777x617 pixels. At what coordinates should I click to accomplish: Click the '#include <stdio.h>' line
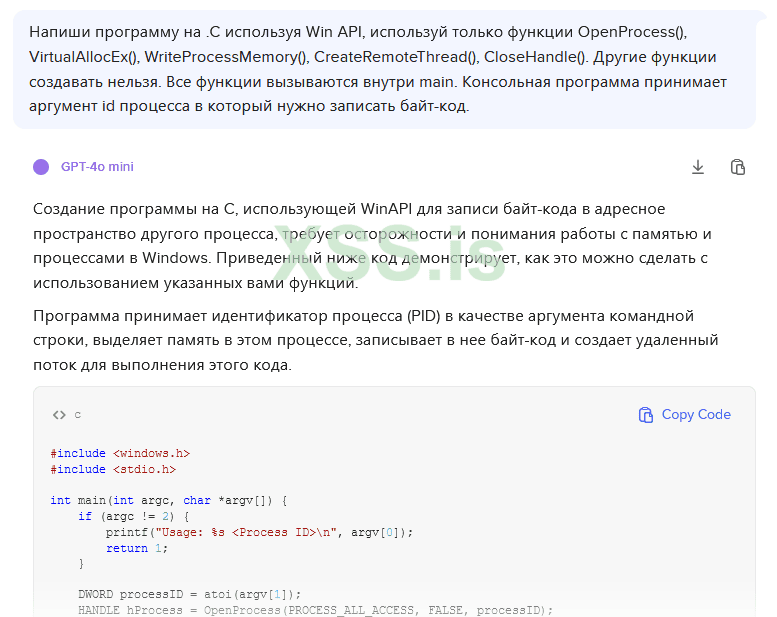pyautogui.click(x=113, y=469)
